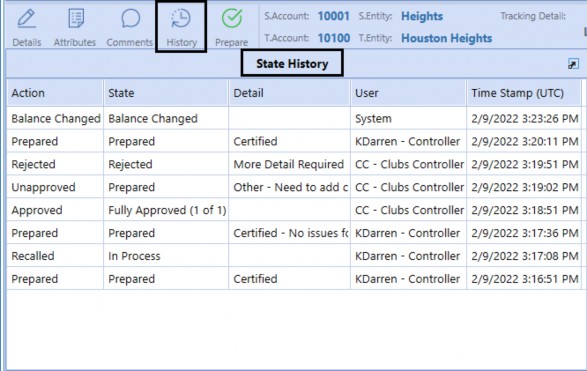Image resolution: width=587 pixels, height=371 pixels.
Task: Select the timestamp 2/9/2022 3:19:02 PM
Action: coord(524,187)
